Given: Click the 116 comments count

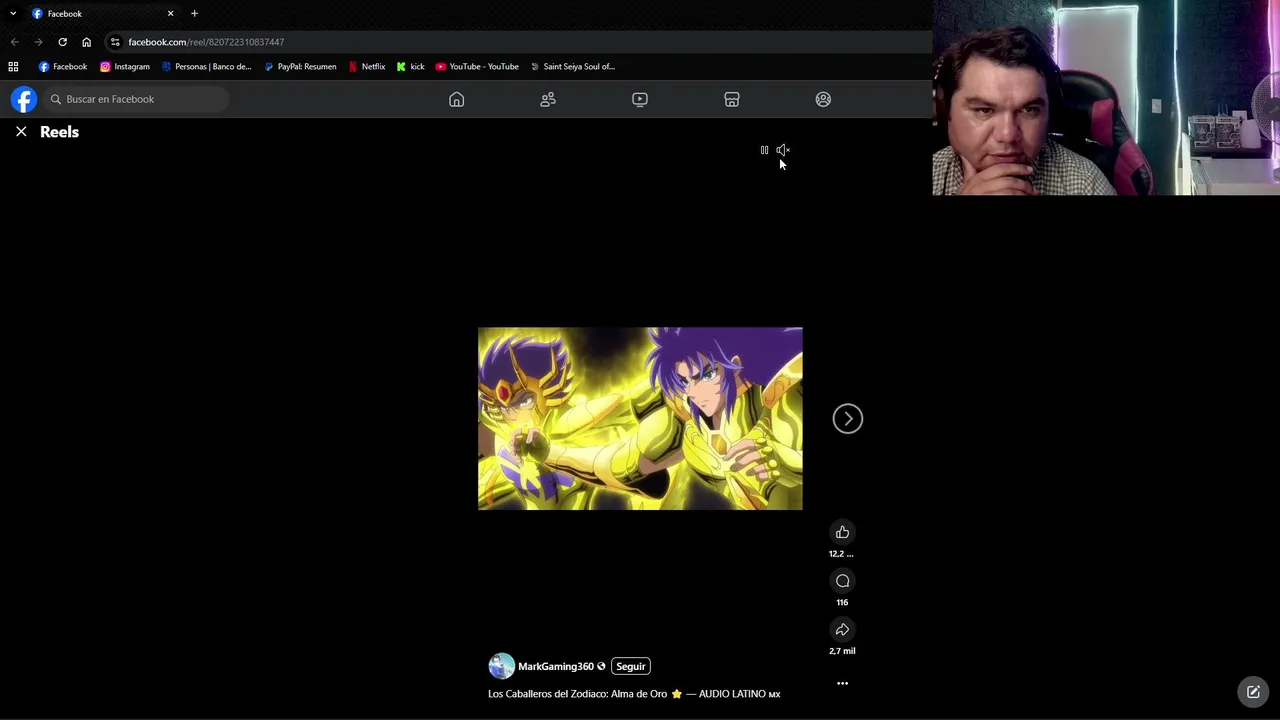Looking at the screenshot, I should point(842,602).
